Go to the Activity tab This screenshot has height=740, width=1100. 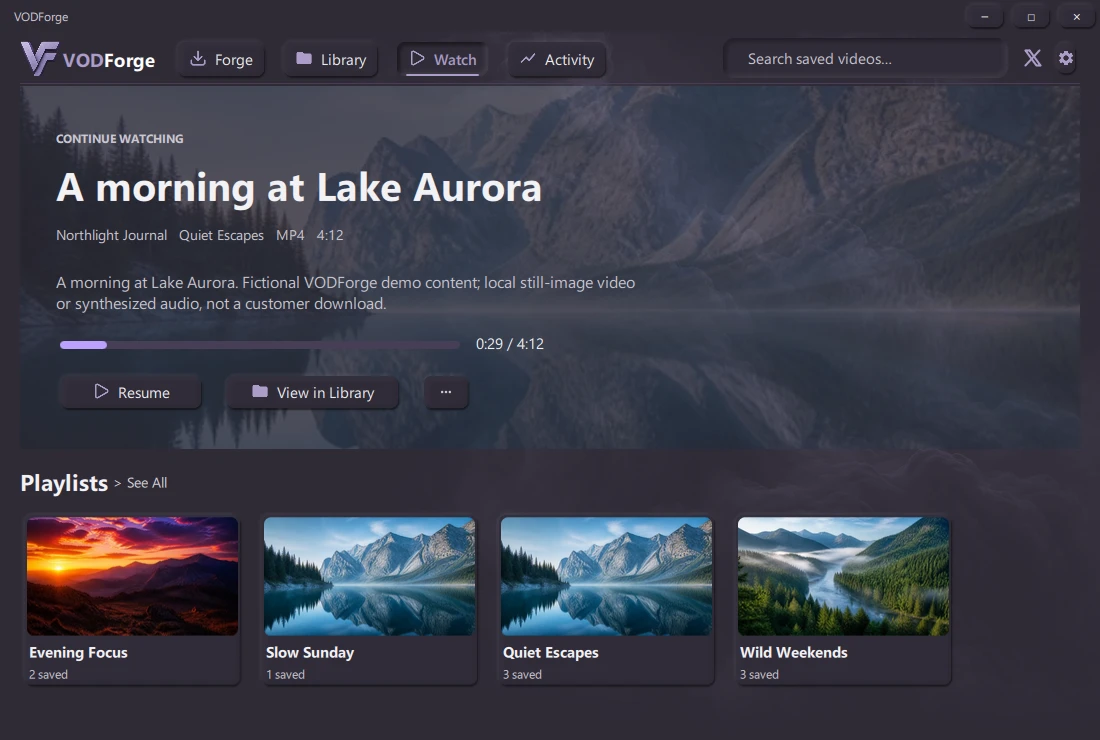[557, 60]
